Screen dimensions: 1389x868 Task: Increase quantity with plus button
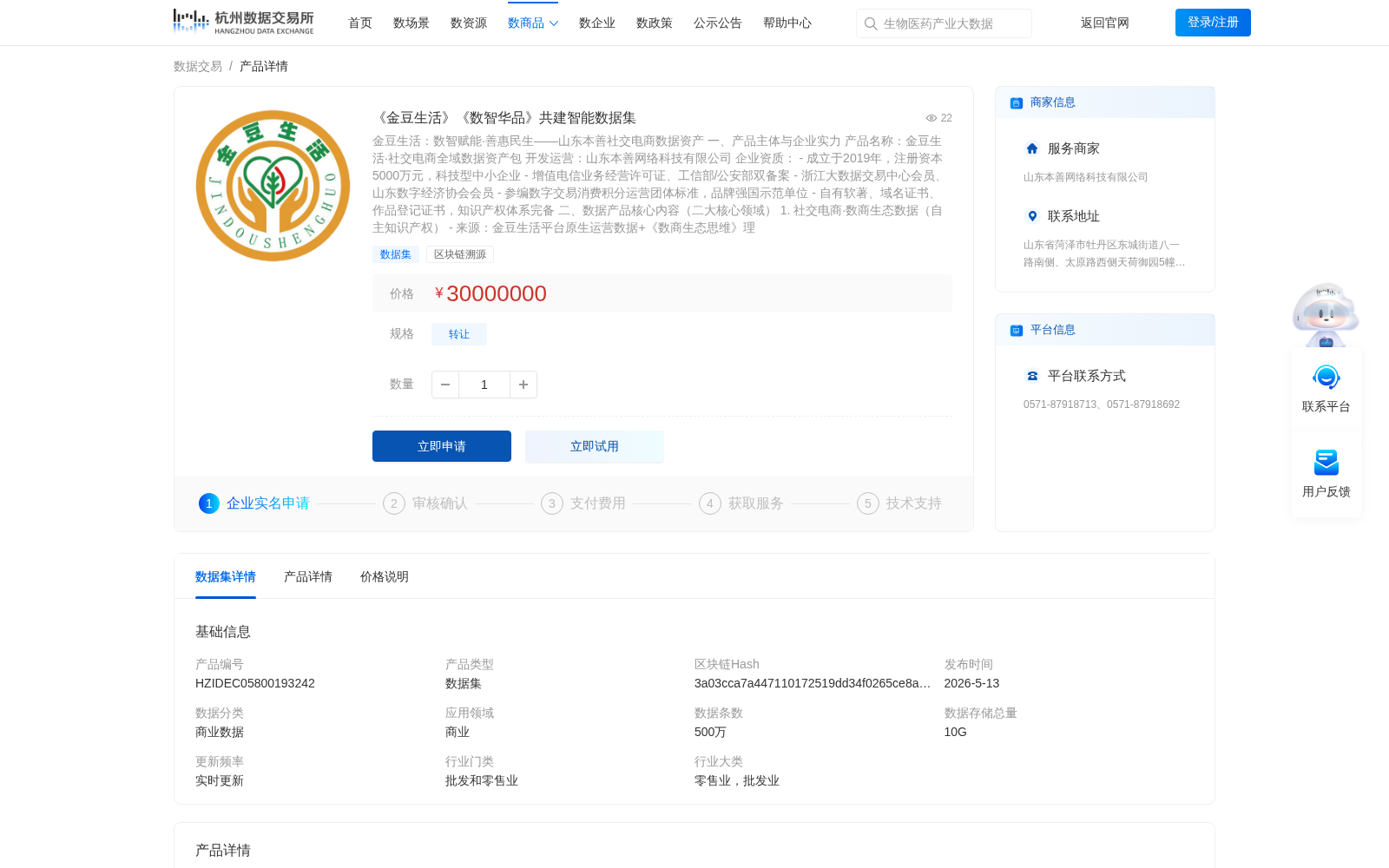point(523,385)
